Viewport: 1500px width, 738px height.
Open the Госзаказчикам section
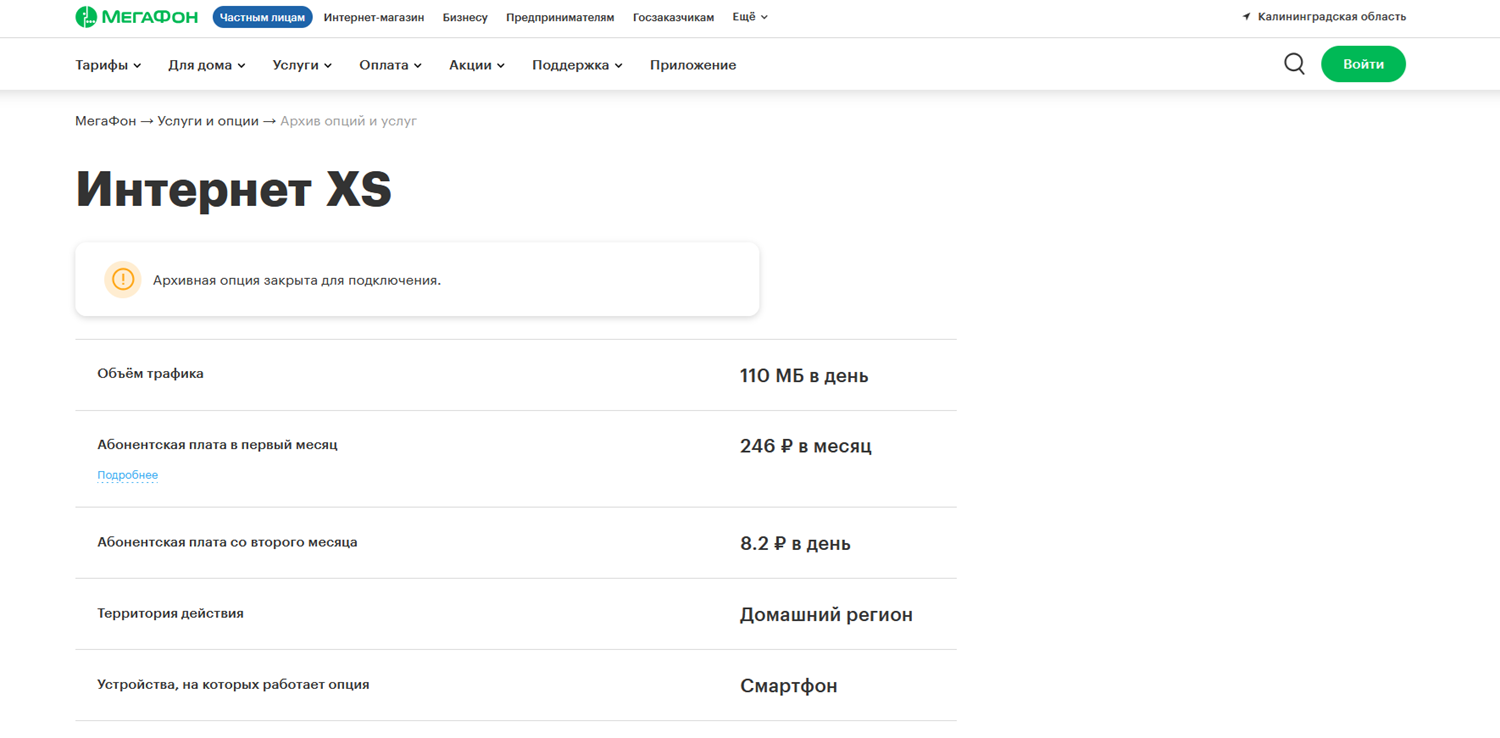coord(673,17)
